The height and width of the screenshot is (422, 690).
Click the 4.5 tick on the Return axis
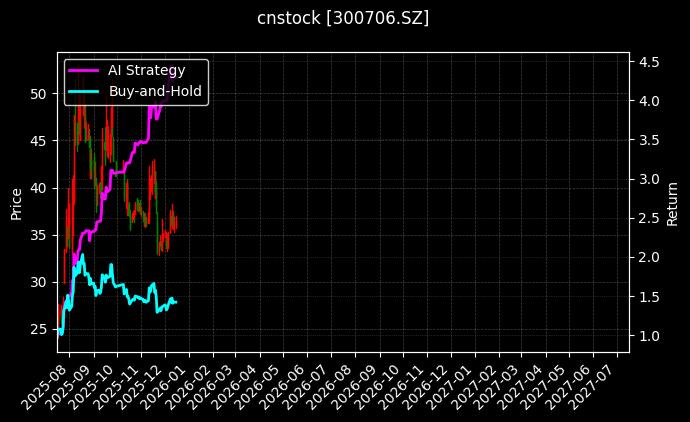click(x=648, y=62)
